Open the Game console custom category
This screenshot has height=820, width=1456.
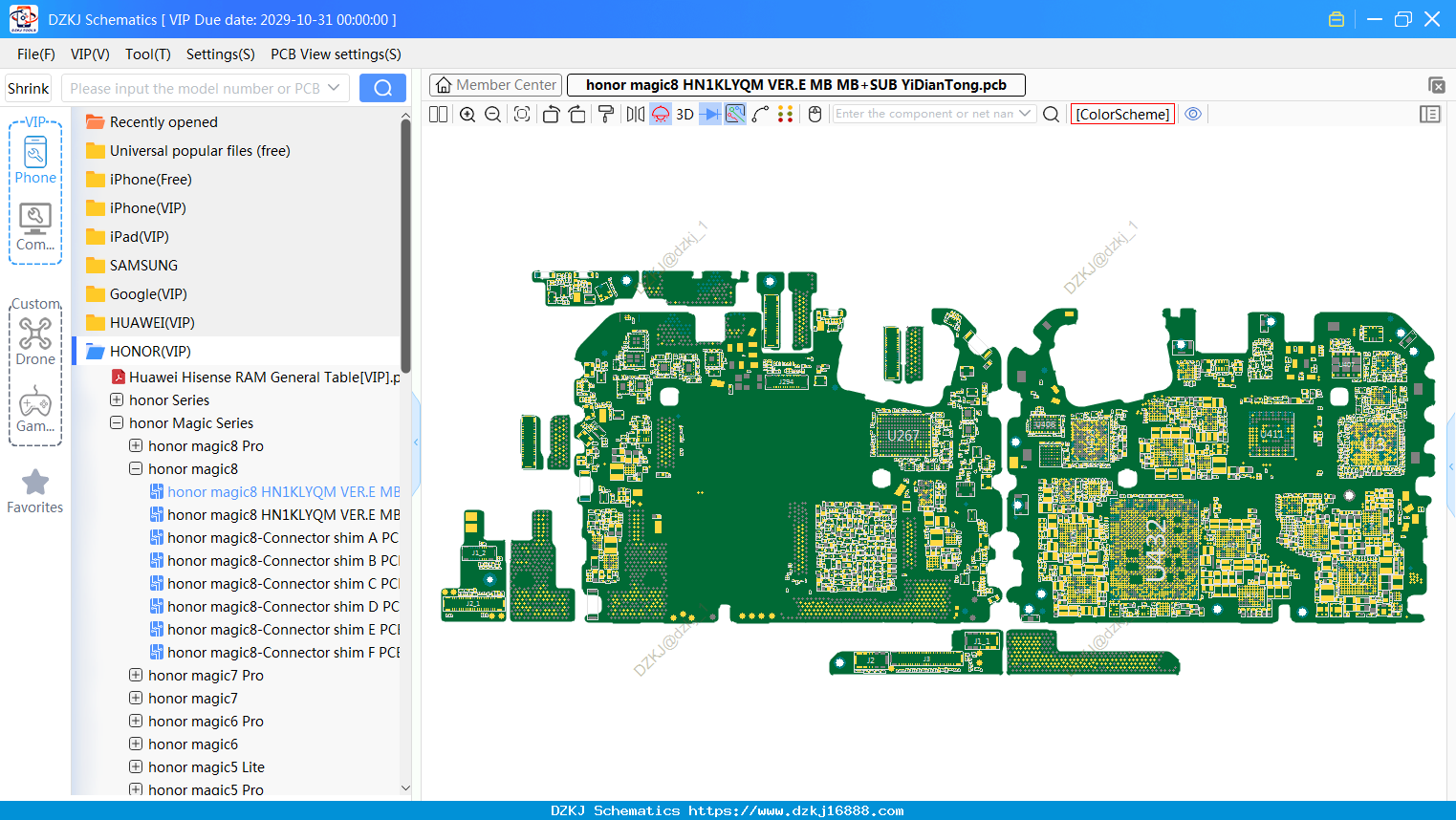[35, 409]
